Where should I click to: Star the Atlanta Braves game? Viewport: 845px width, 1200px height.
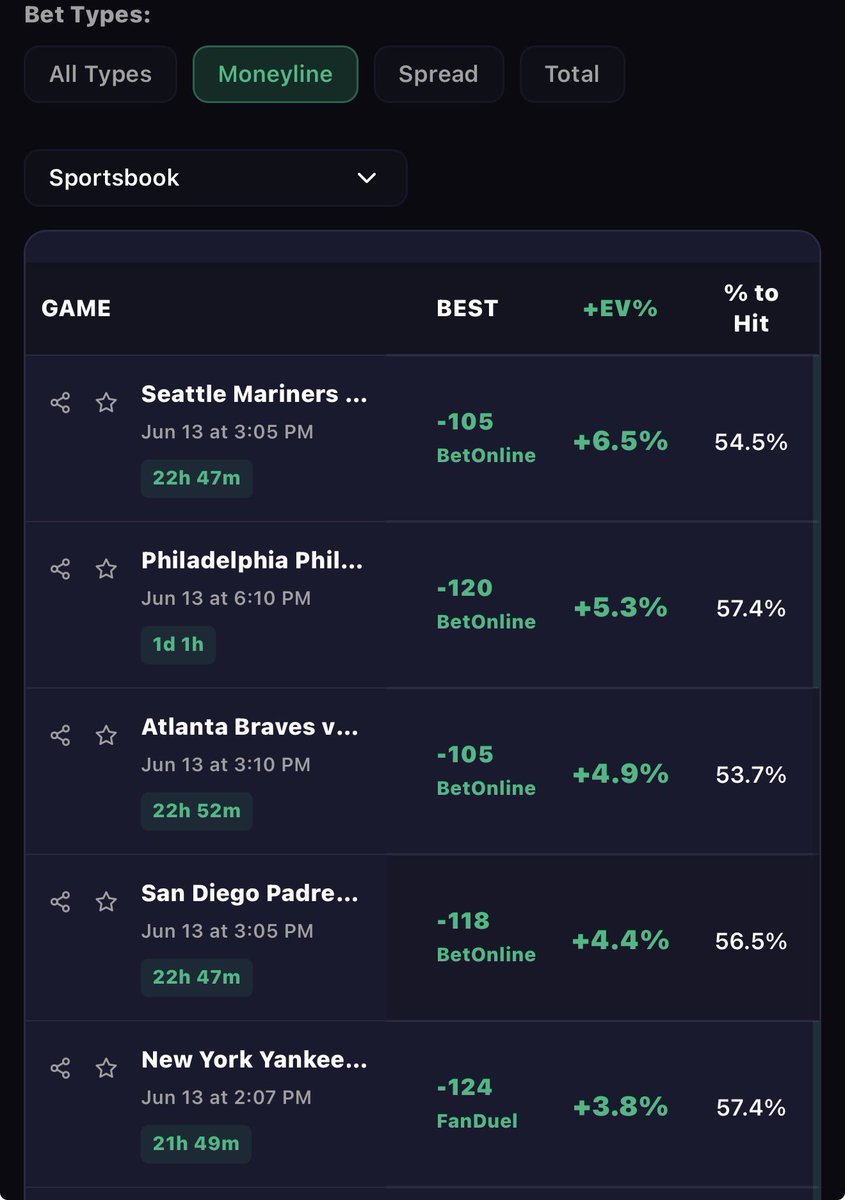106,735
